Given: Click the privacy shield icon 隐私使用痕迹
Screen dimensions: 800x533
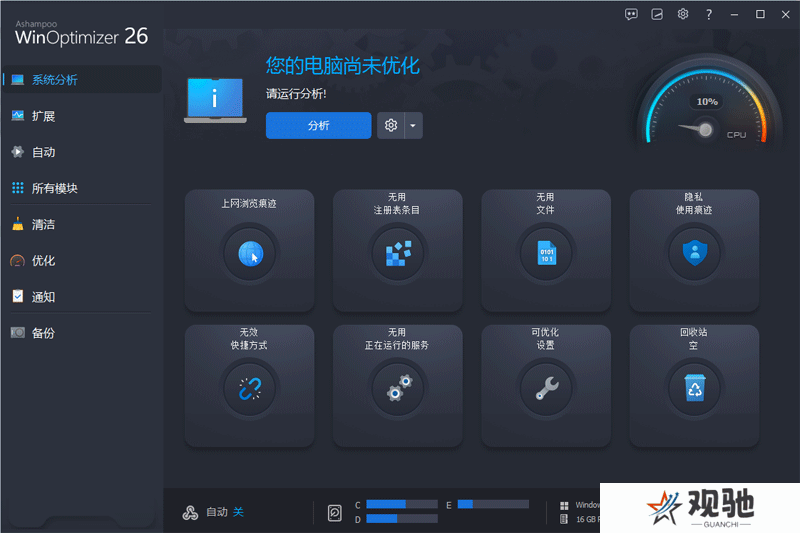Looking at the screenshot, I should pyautogui.click(x=694, y=253).
